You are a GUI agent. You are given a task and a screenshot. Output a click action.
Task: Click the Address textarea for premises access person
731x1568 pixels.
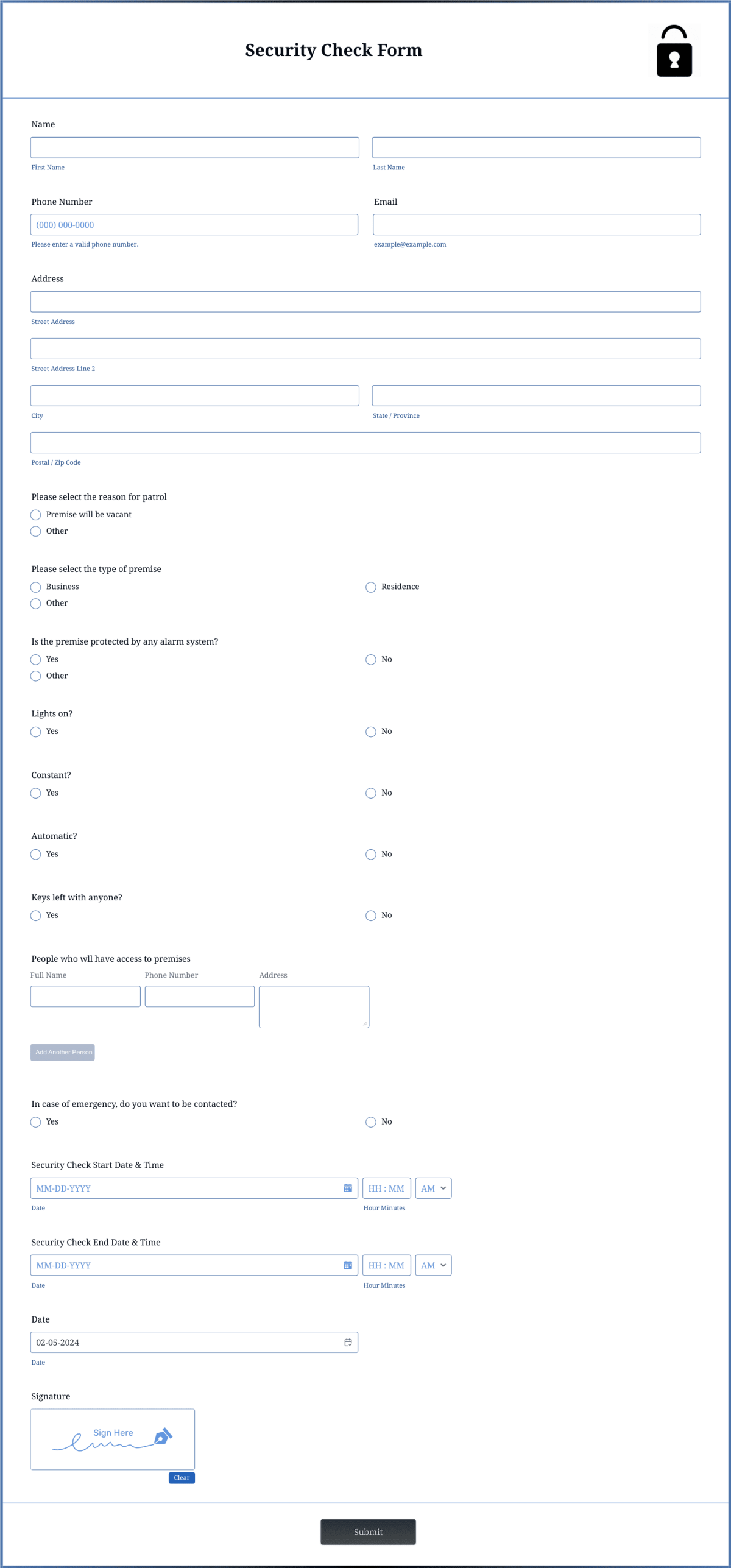click(x=314, y=1006)
